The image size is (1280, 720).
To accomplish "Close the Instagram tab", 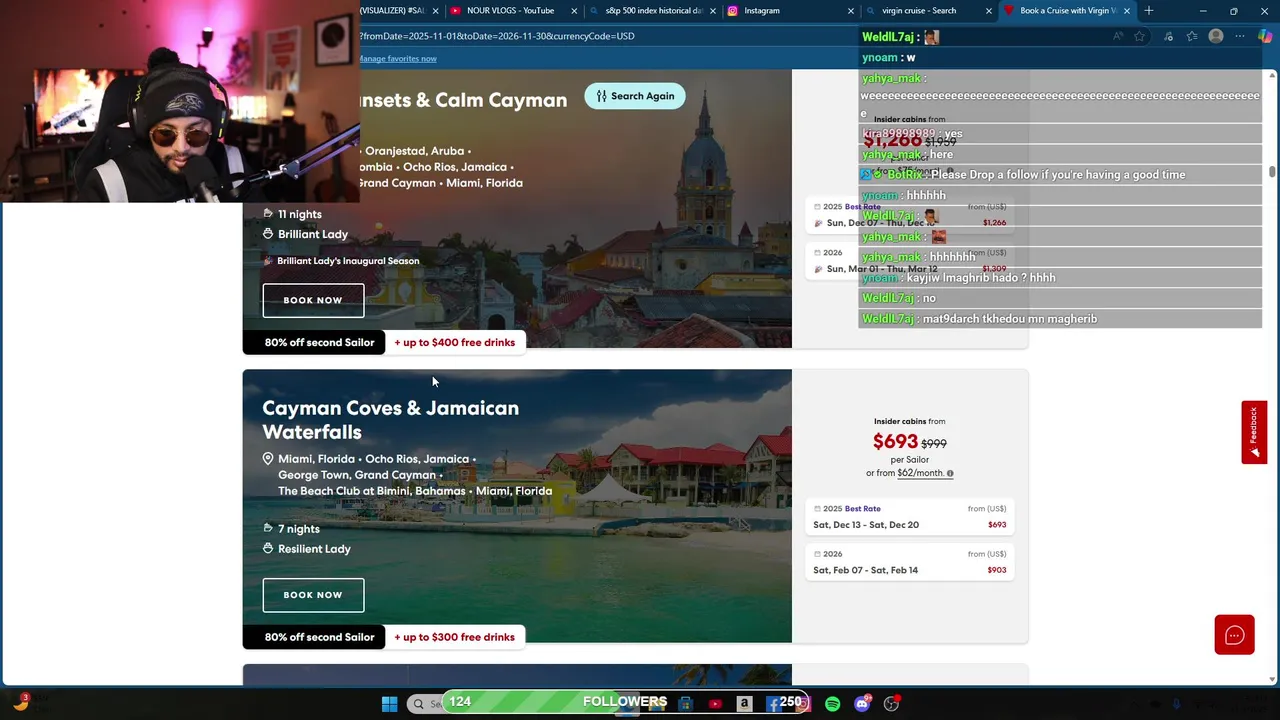I will click(851, 11).
